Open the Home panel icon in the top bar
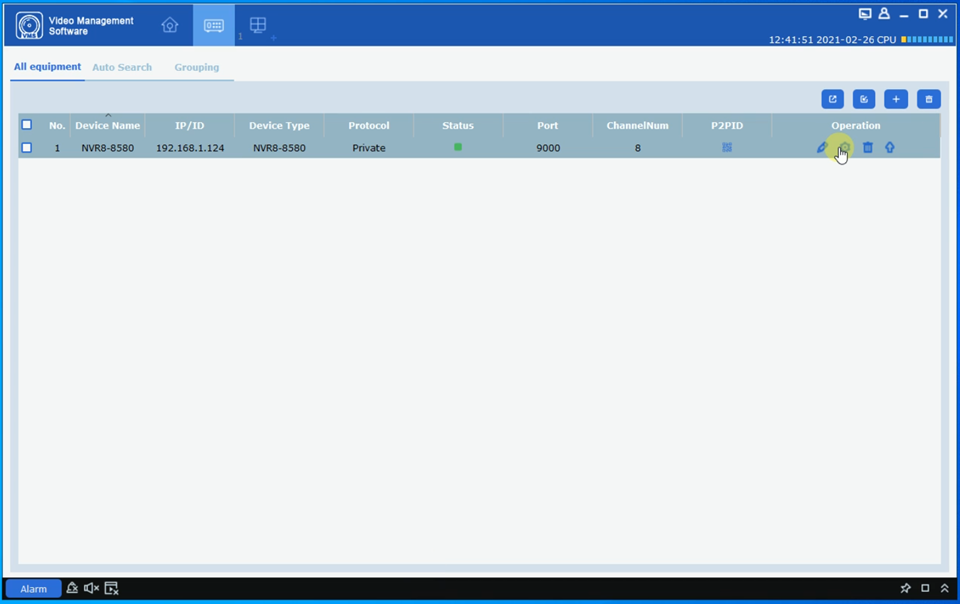This screenshot has width=960, height=604. (x=170, y=24)
